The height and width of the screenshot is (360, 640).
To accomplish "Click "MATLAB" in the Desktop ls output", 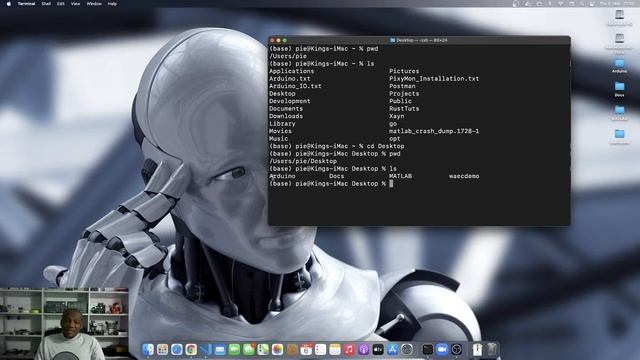I will click(x=400, y=176).
